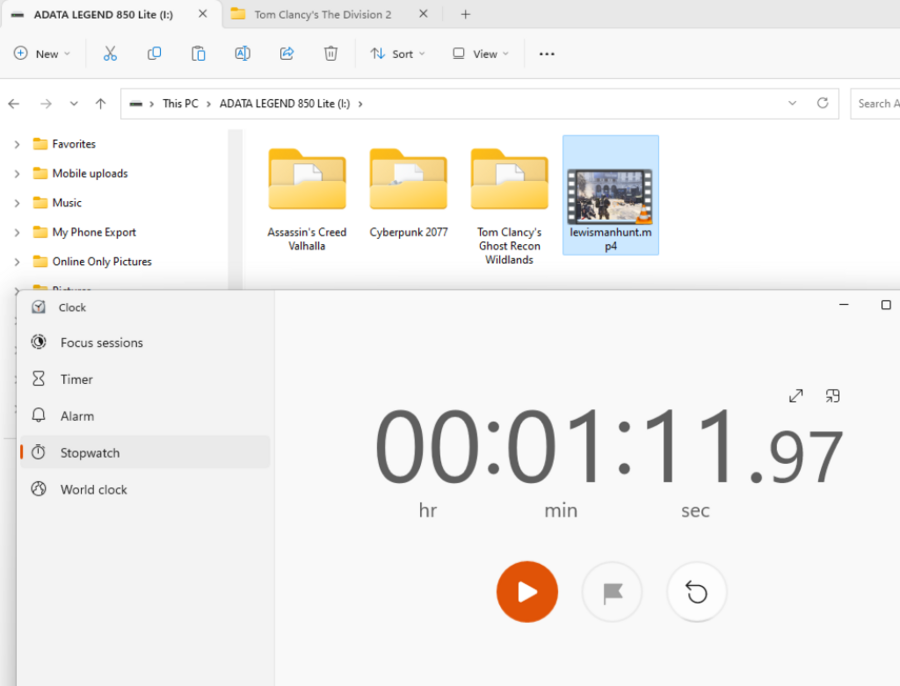Click the Clock app icon in the header

[x=38, y=307]
